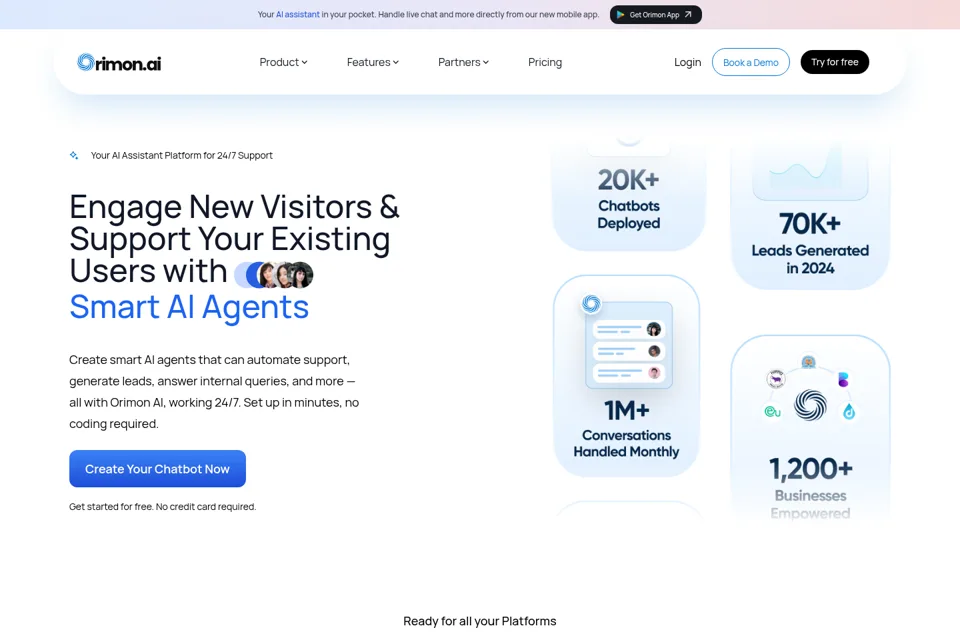960x640 pixels.
Task: Click the Orimon.ai logo
Action: click(x=119, y=62)
